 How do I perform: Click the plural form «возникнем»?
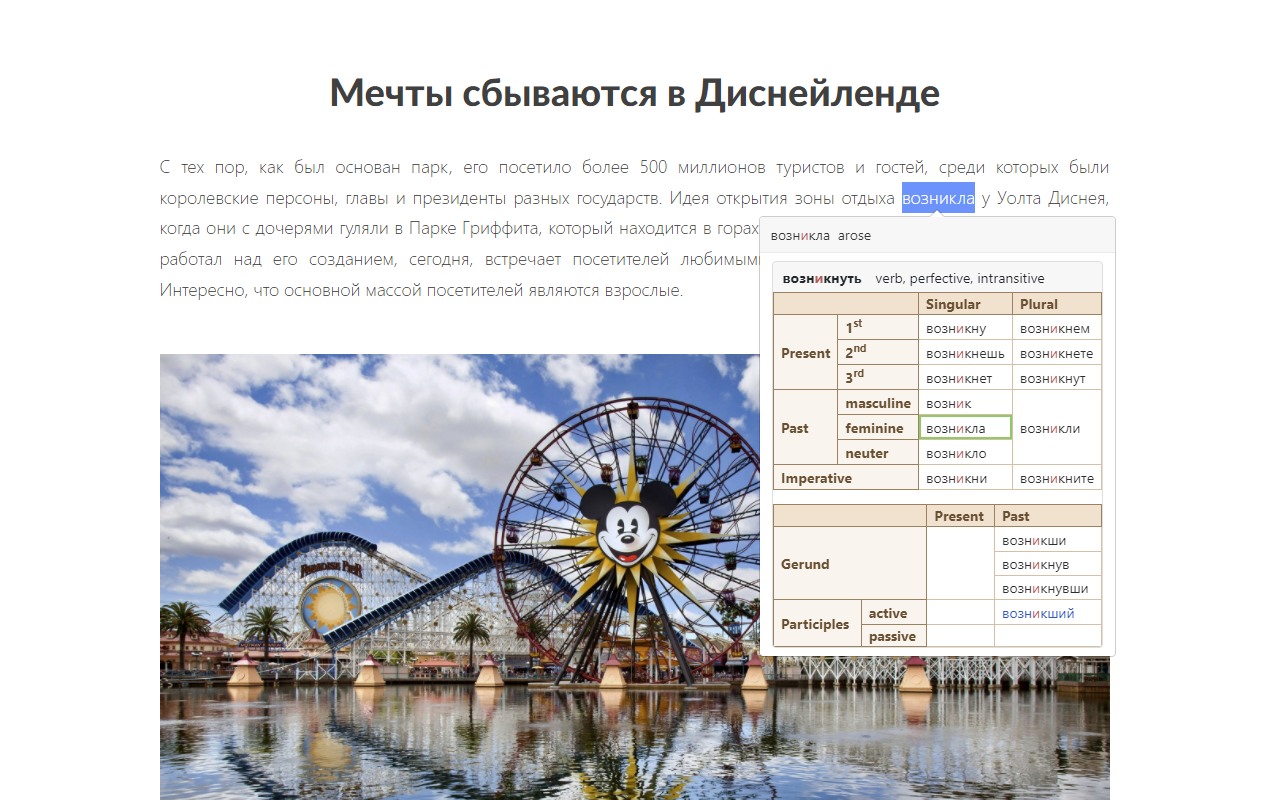(1055, 327)
